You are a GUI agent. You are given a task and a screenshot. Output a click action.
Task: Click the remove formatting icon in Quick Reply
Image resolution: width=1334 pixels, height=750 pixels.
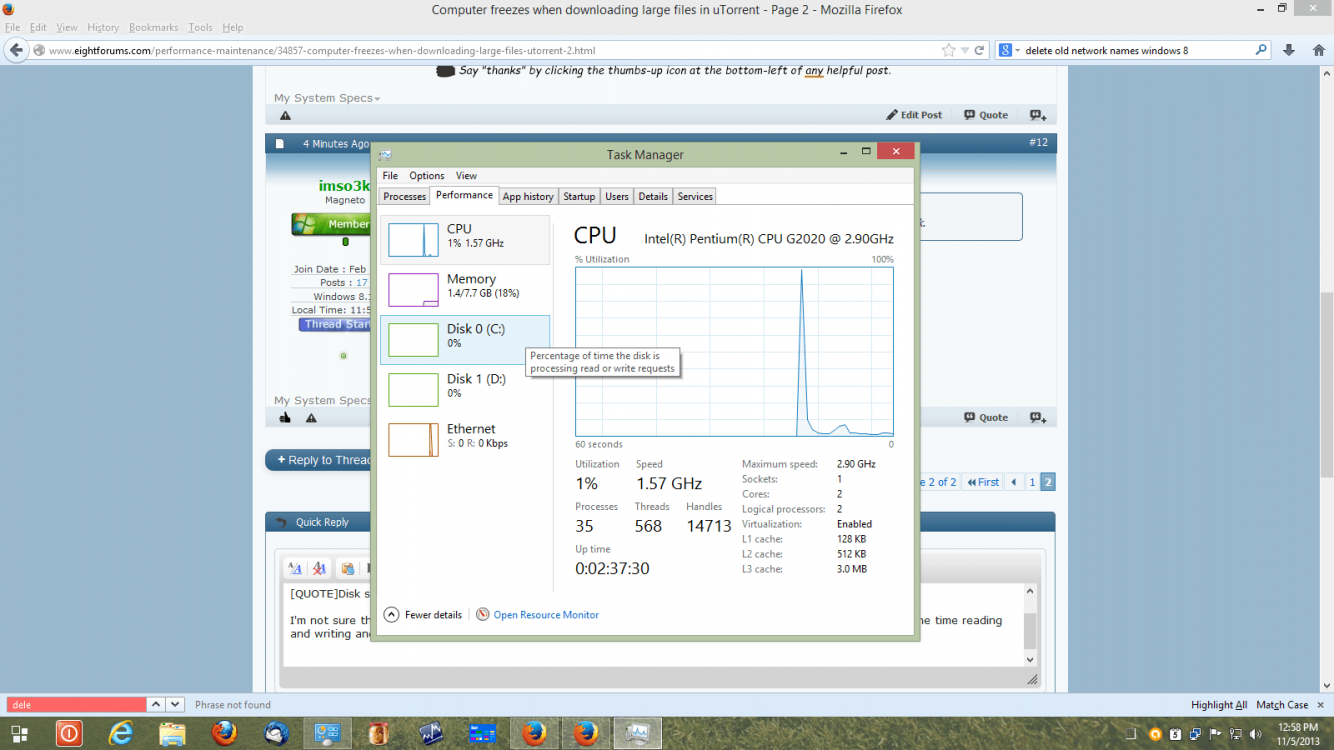pos(319,568)
